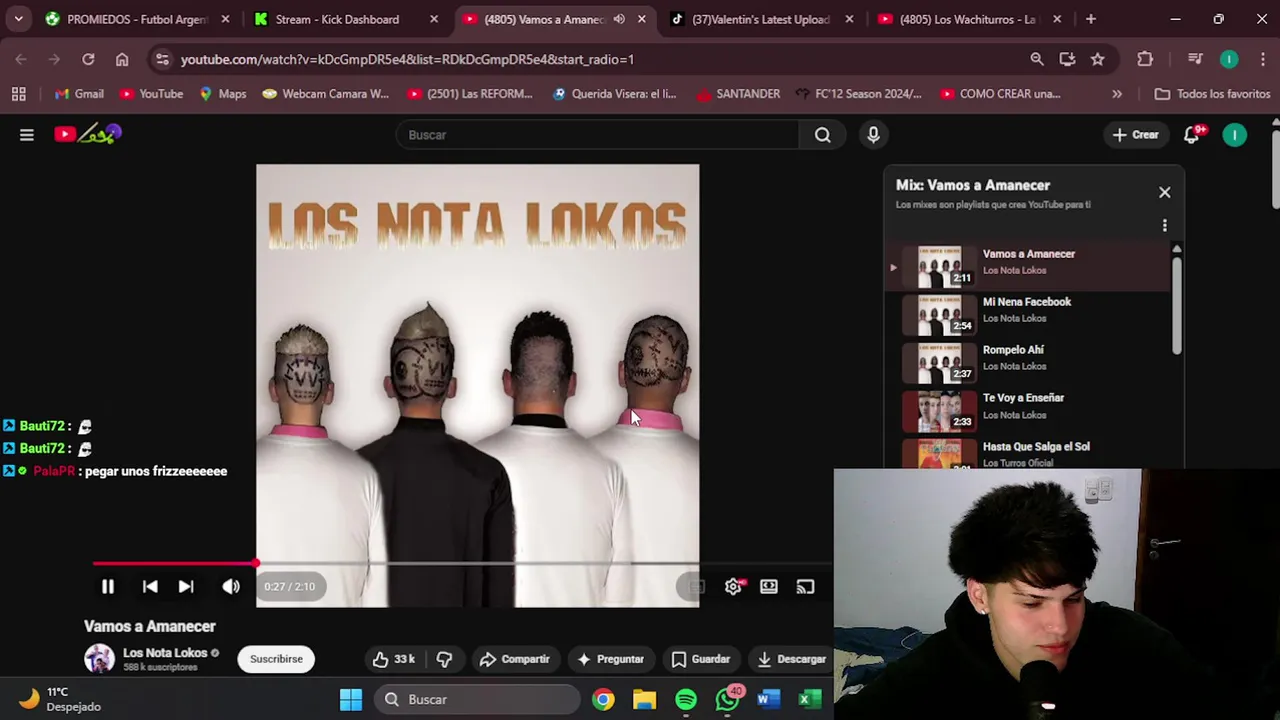Viewport: 1280px width, 720px height.
Task: View site information icon in address bar
Action: click(162, 59)
